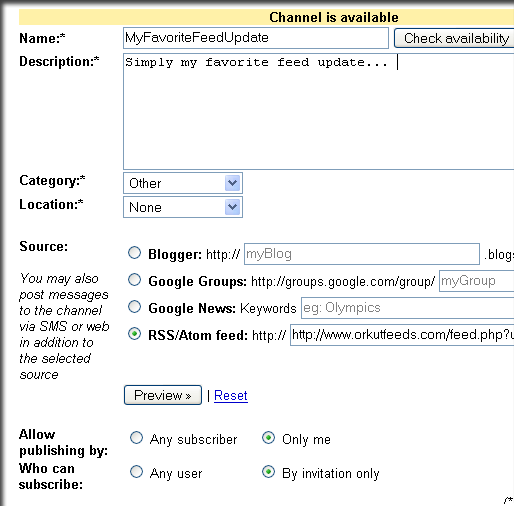Choose Only me for publishing
Screen dimensions: 514x506
point(268,438)
